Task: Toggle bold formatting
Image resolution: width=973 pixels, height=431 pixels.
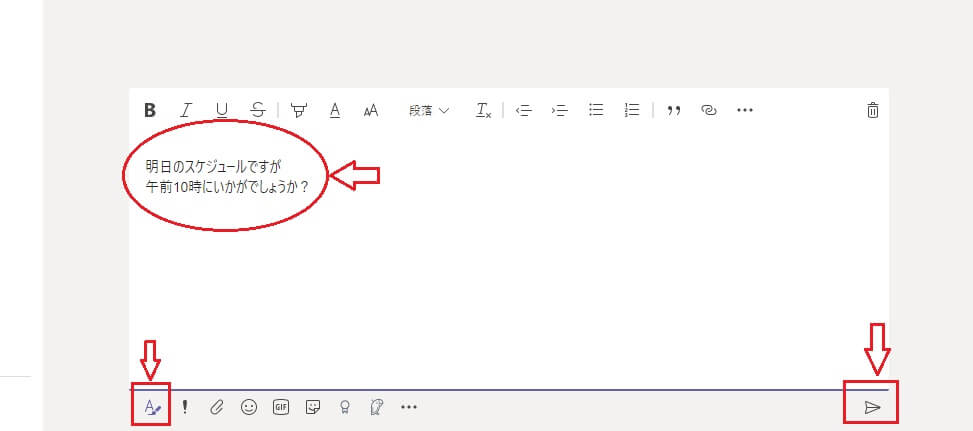Action: (x=150, y=111)
